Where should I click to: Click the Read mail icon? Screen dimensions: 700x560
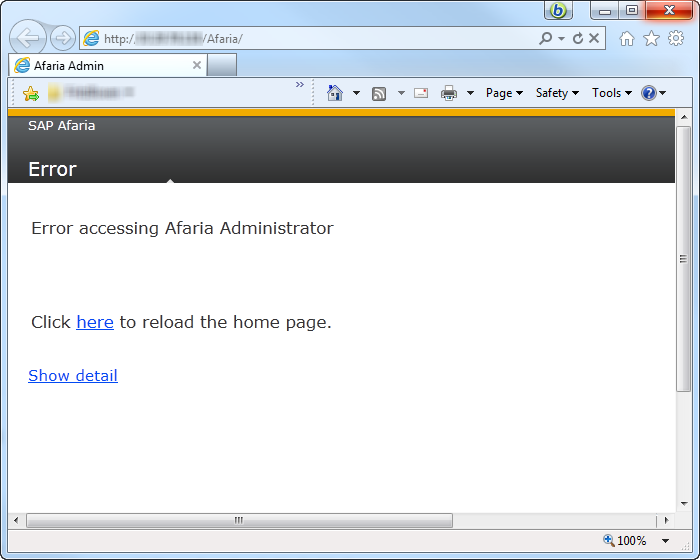coord(421,93)
